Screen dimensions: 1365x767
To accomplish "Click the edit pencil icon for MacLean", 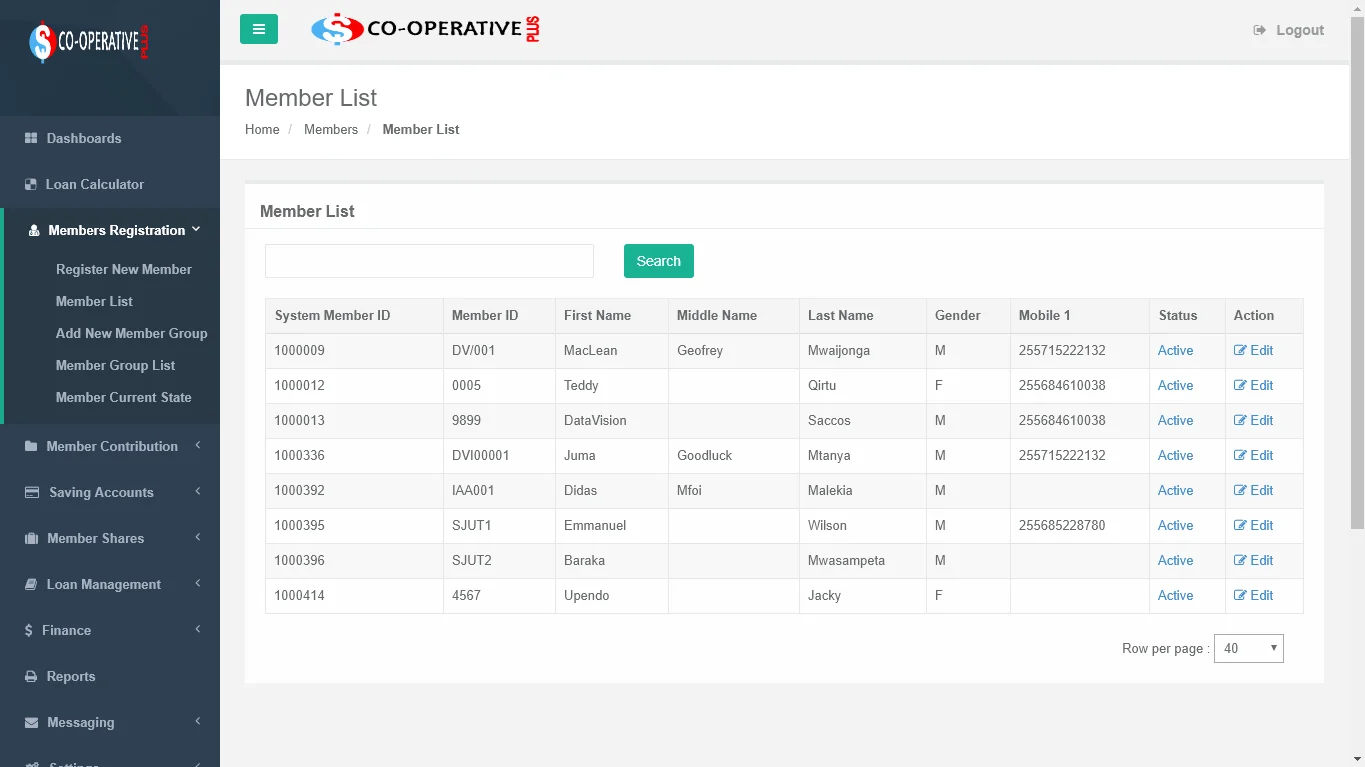I will tap(1240, 350).
